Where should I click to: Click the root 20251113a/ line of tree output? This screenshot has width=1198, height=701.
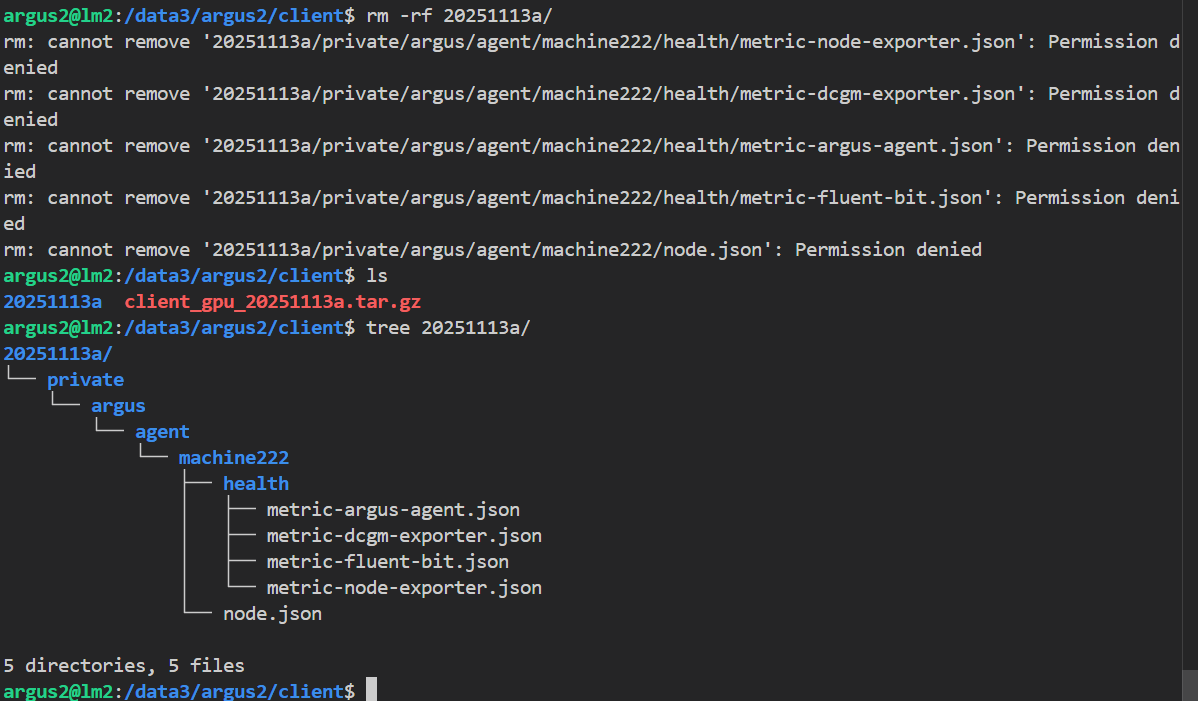[x=58, y=354]
